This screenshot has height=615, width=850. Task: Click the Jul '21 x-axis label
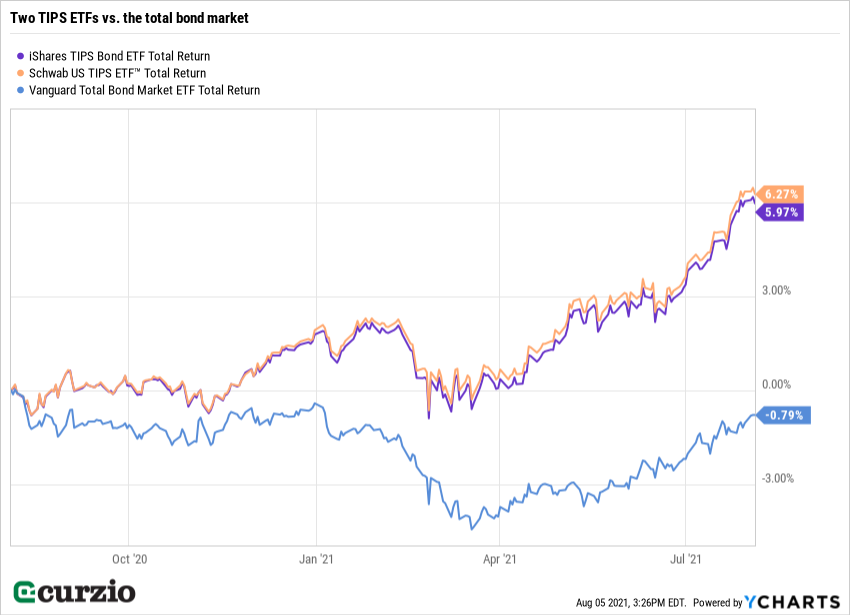[685, 561]
